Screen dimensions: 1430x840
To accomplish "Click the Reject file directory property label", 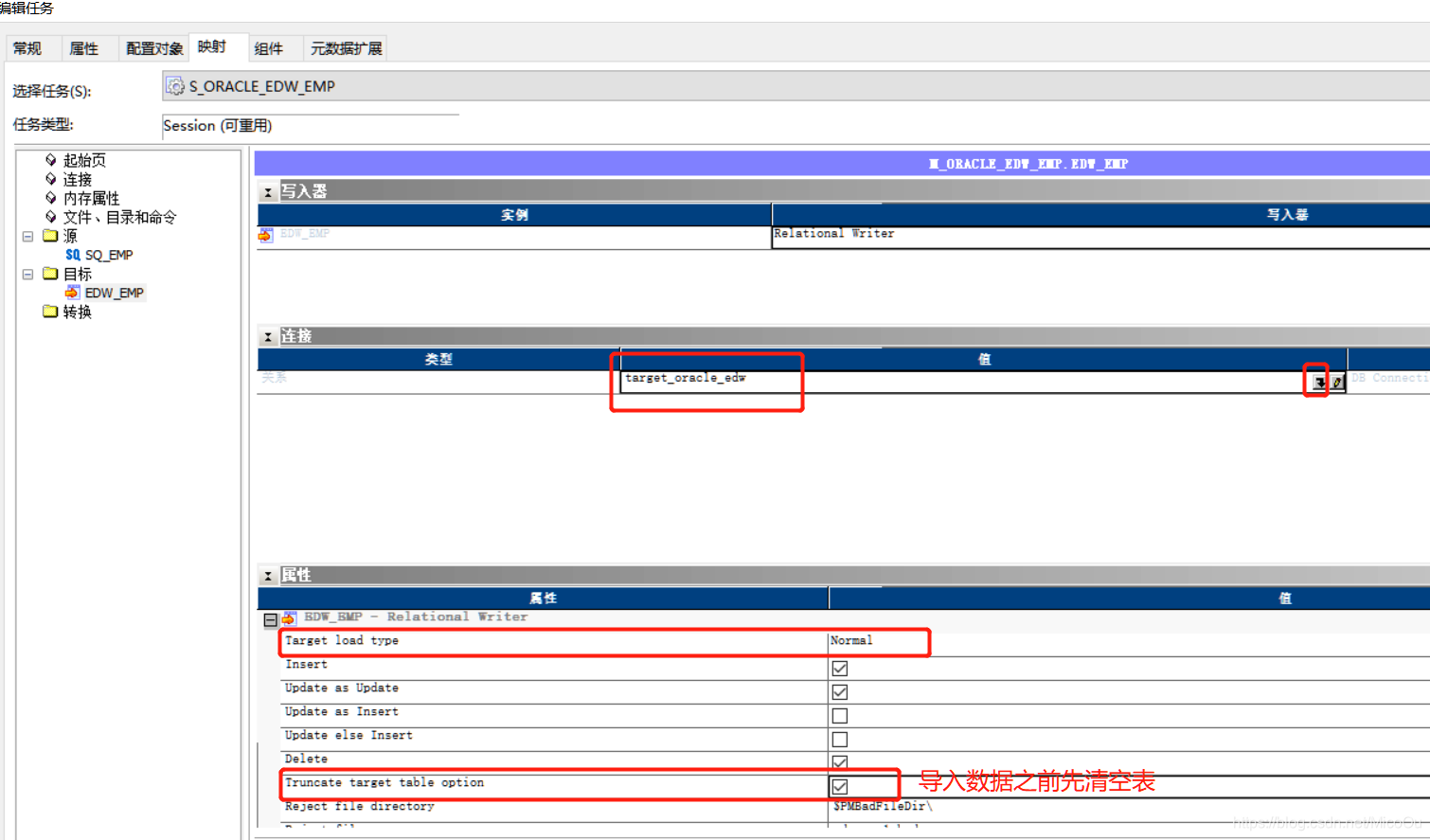I will [360, 807].
